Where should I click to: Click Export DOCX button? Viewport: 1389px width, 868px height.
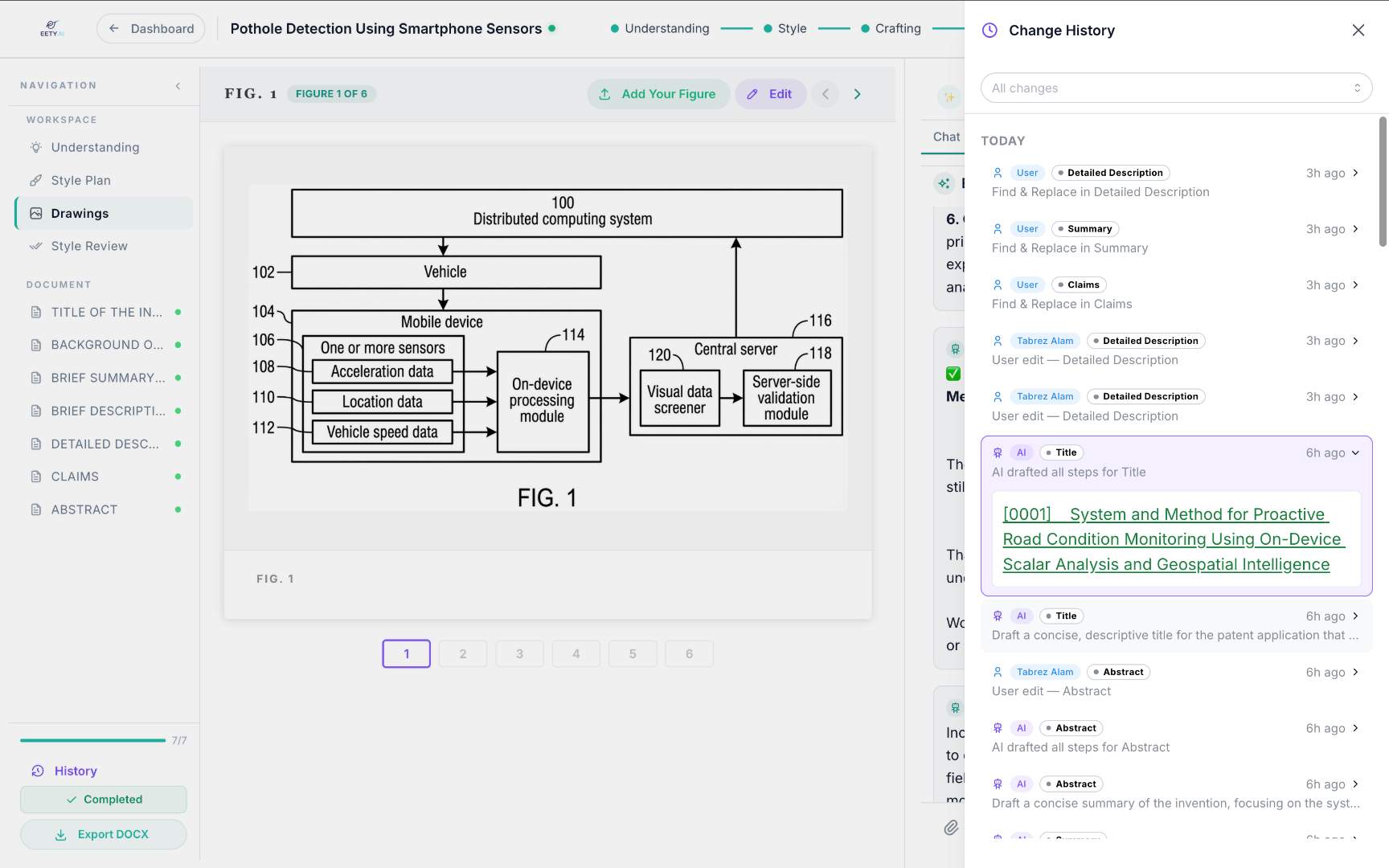click(104, 834)
